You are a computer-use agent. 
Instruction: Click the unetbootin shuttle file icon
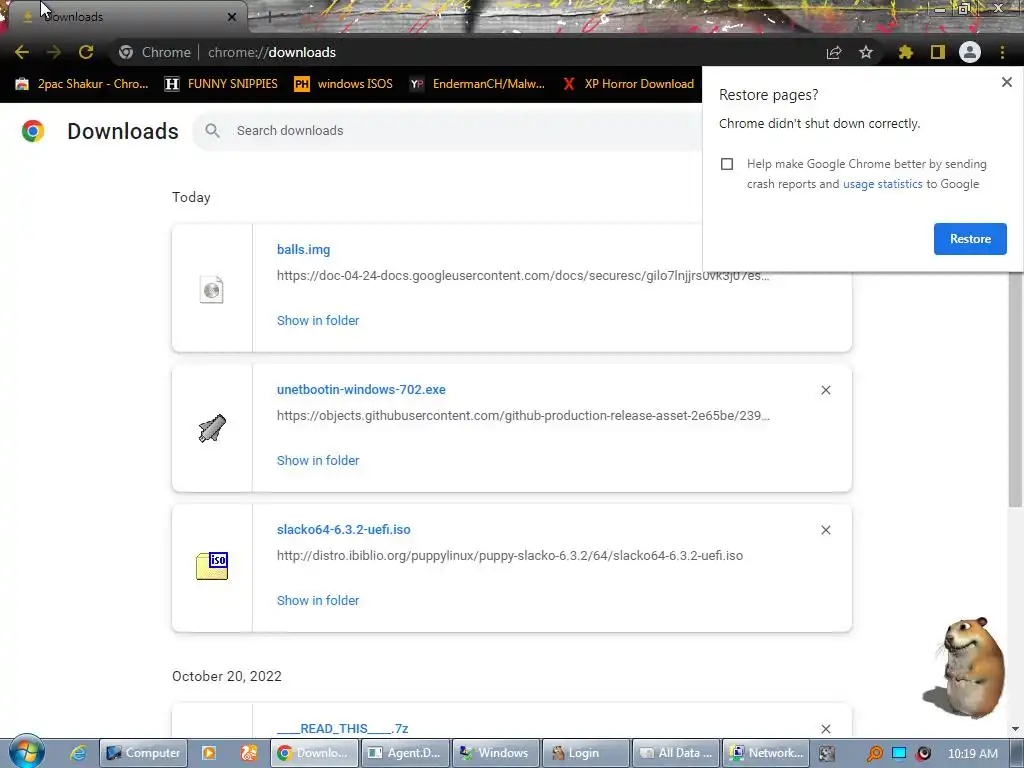click(x=212, y=428)
